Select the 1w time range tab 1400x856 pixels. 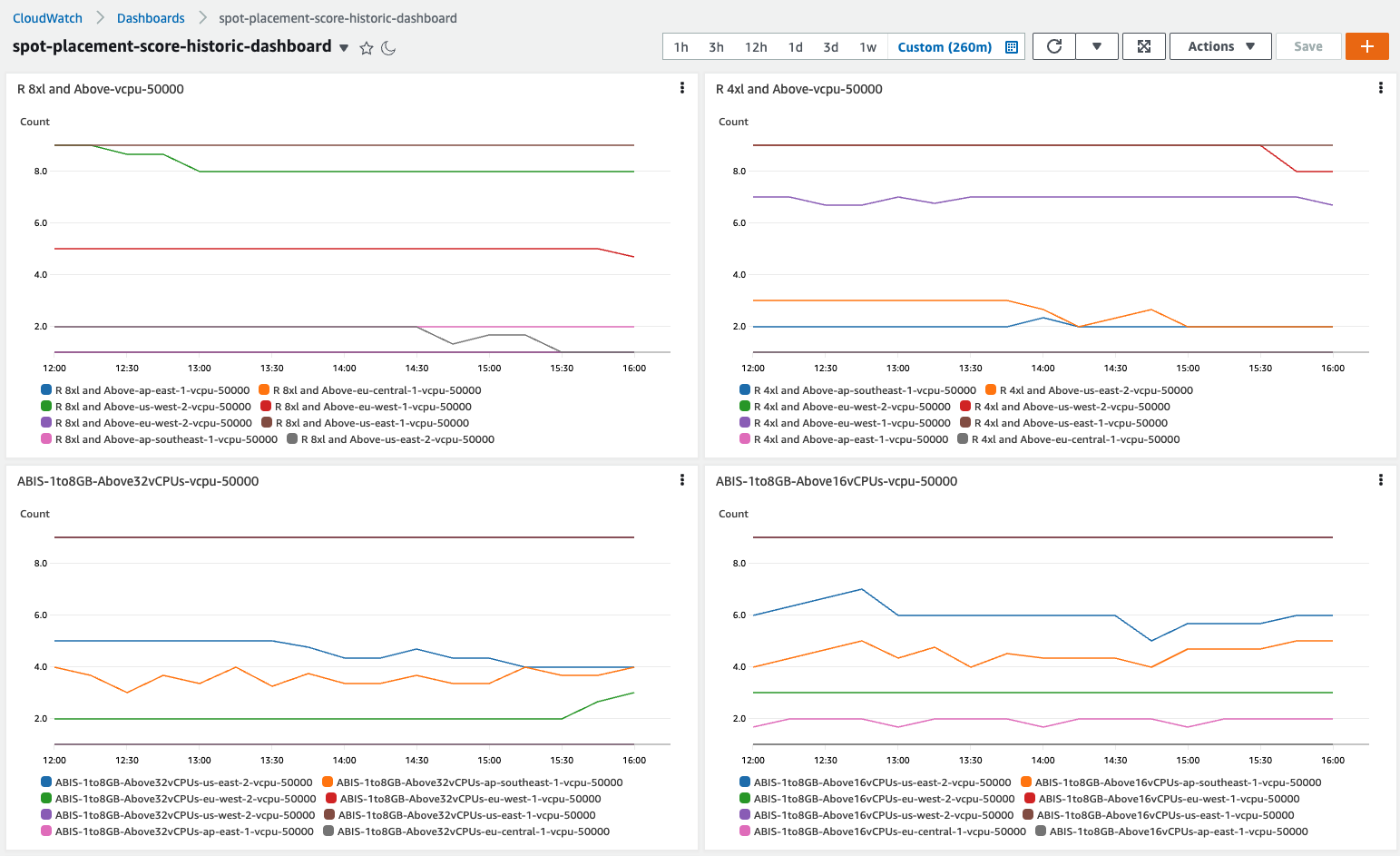(x=866, y=45)
